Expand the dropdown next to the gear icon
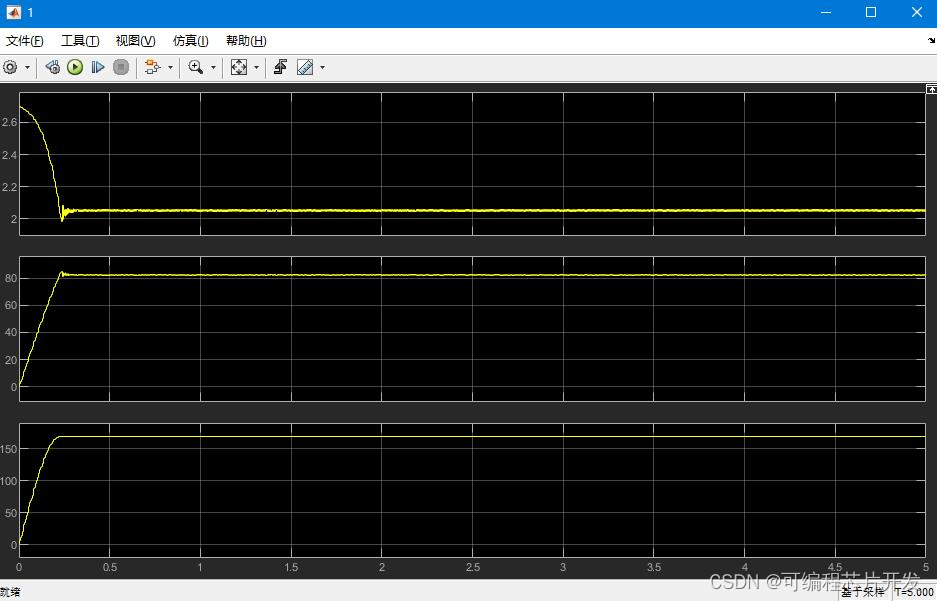The image size is (937, 601). point(27,68)
